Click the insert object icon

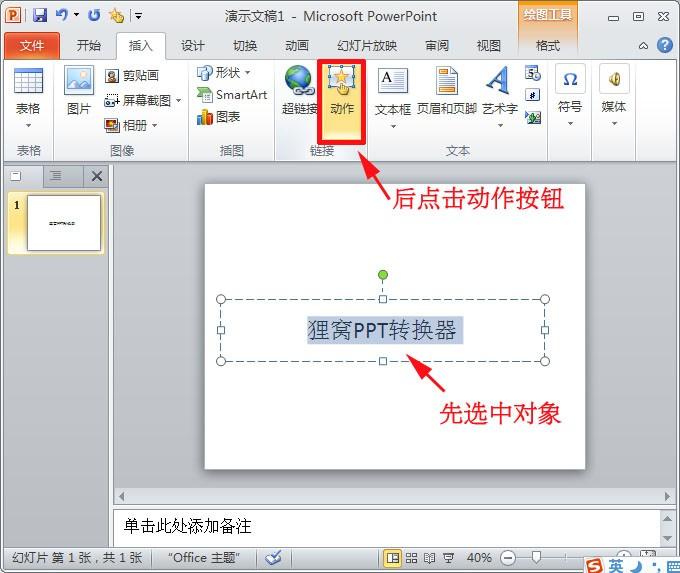pyautogui.click(x=533, y=117)
